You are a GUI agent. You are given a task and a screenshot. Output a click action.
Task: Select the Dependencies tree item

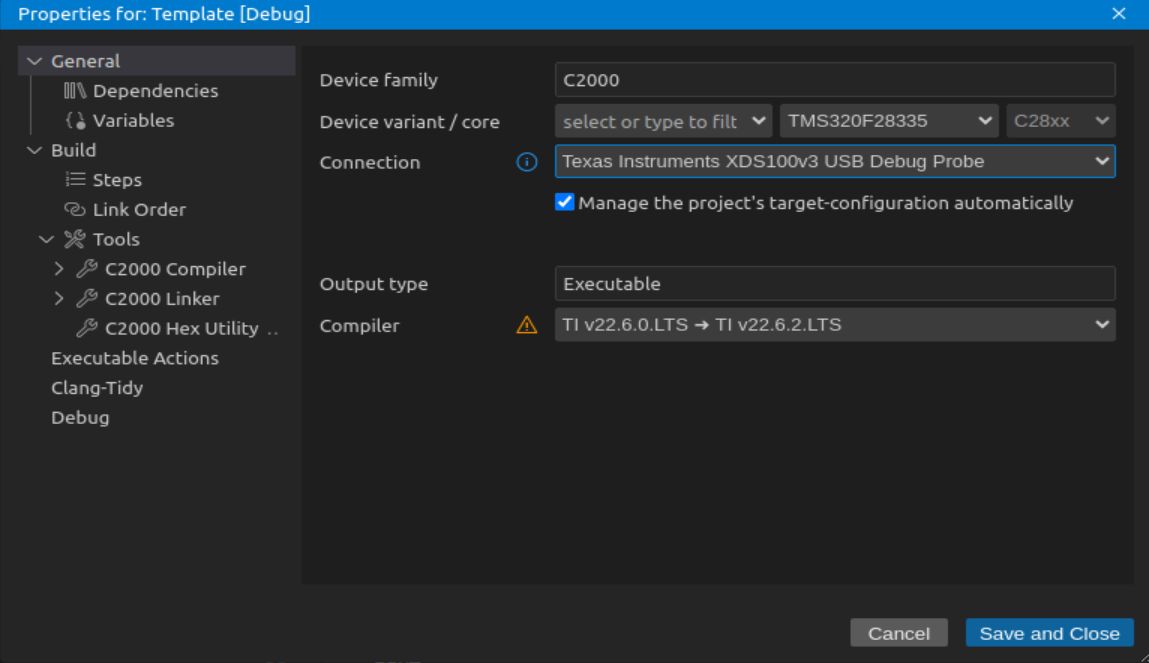155,91
